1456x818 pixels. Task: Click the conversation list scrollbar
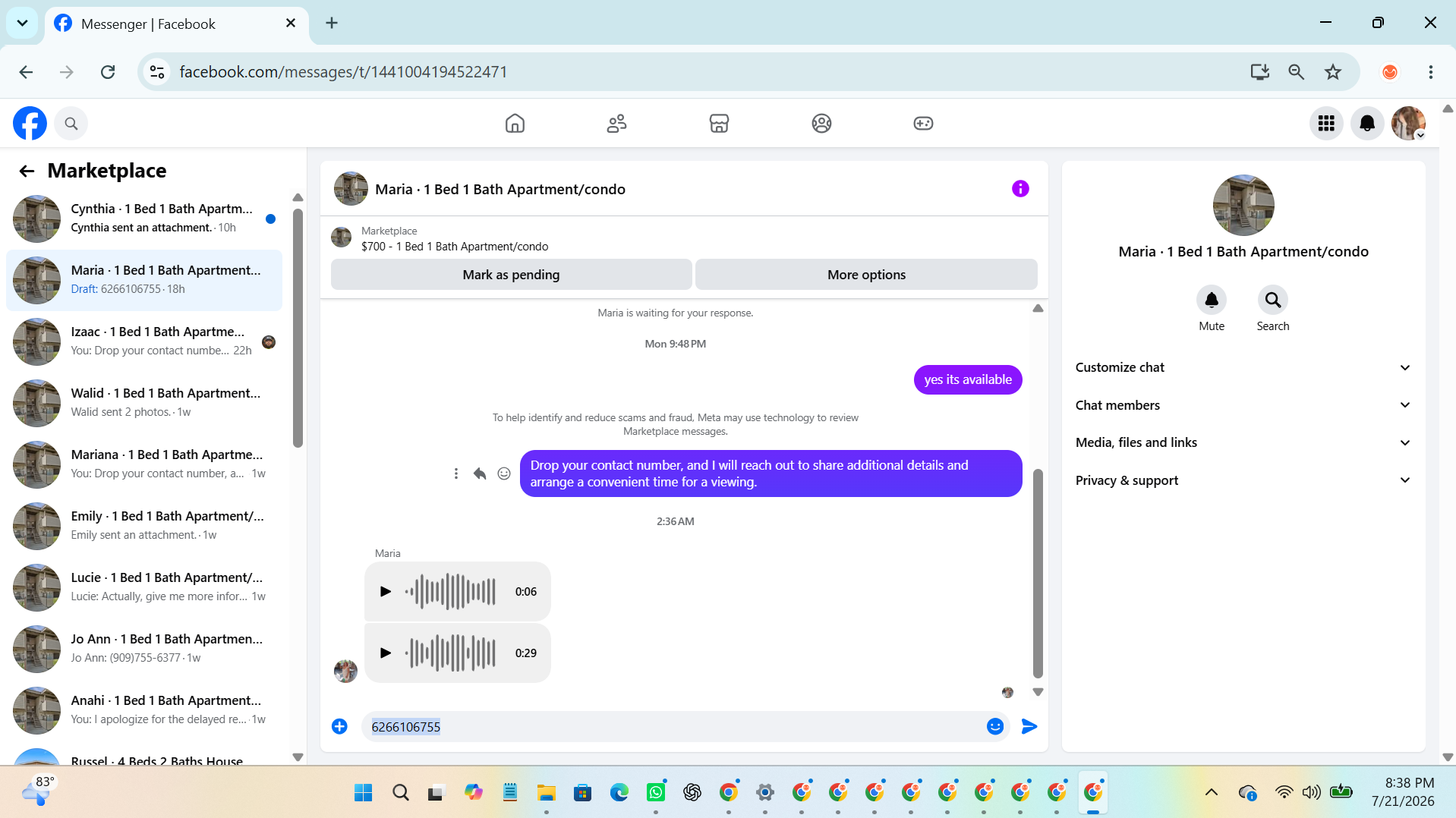point(298,328)
